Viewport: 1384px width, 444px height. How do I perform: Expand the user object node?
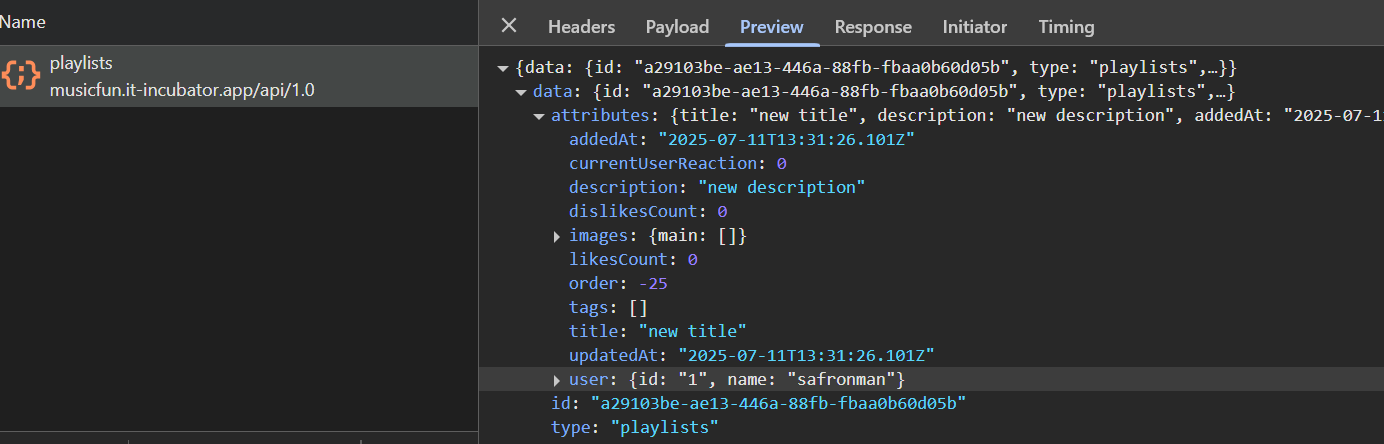coord(557,381)
